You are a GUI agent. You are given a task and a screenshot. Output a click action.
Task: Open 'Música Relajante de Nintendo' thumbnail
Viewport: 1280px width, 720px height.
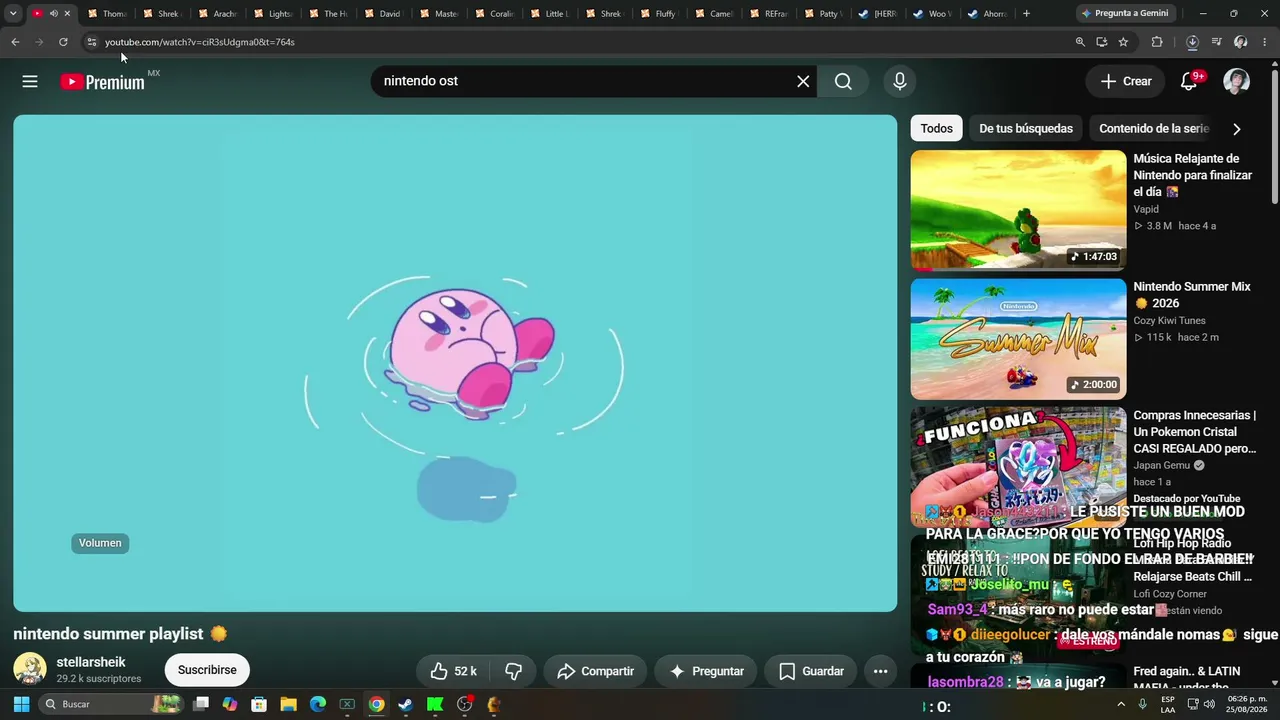pos(1018,210)
